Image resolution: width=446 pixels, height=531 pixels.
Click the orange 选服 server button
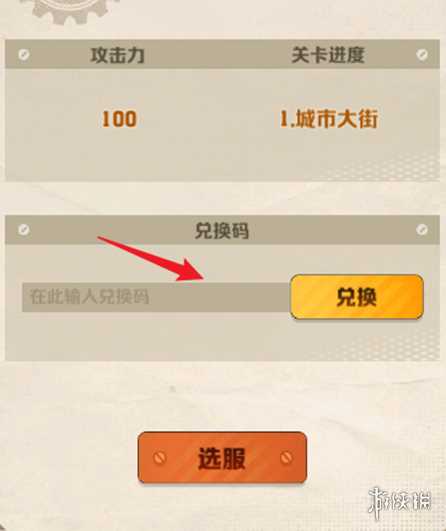click(222, 458)
